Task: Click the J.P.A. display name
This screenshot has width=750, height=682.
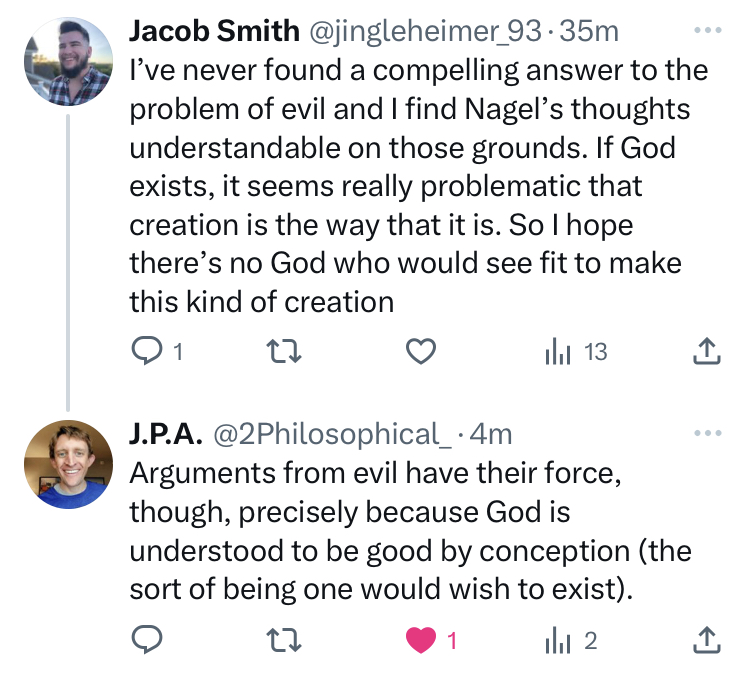Action: point(166,434)
